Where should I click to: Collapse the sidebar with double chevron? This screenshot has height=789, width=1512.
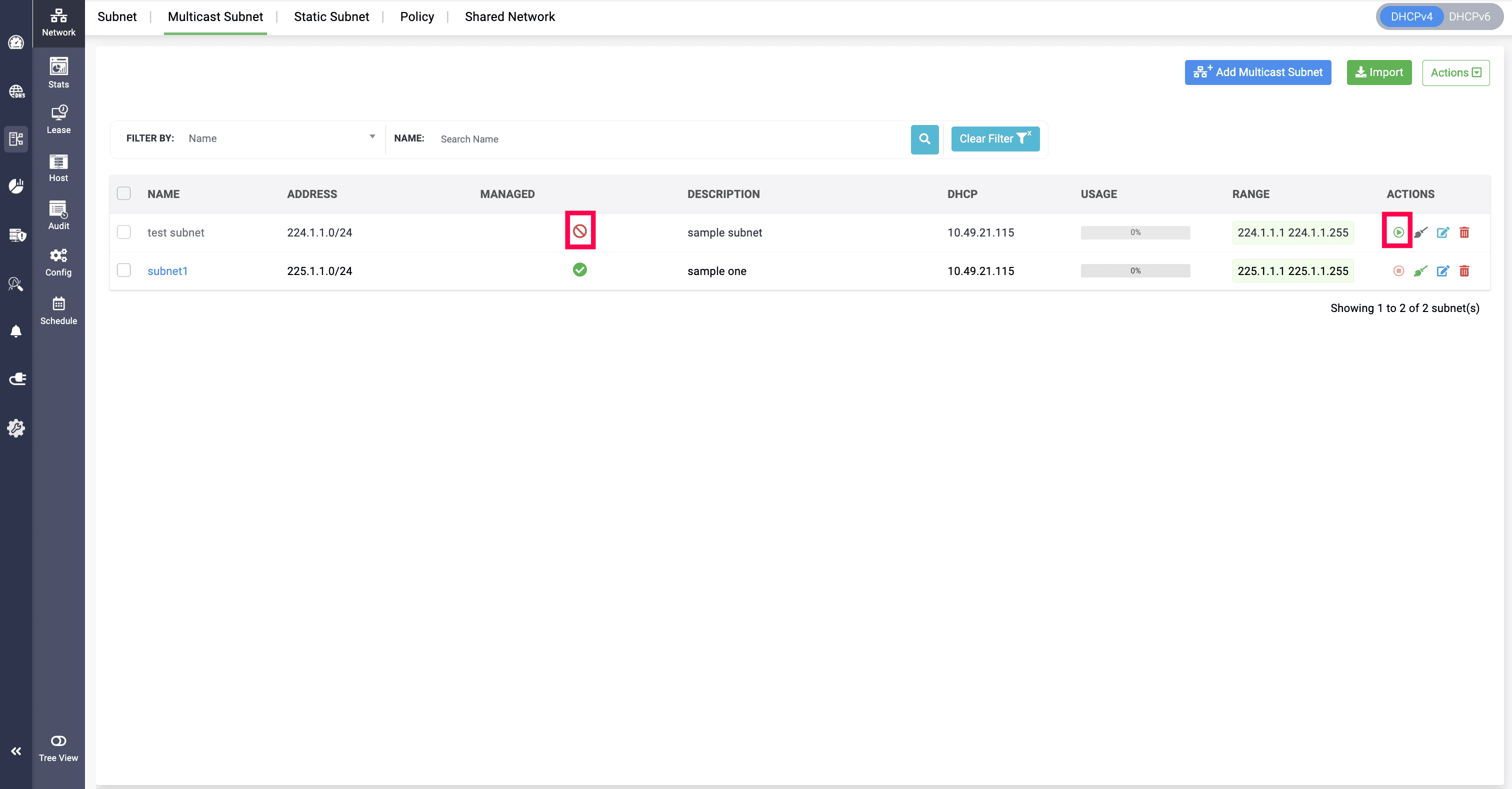pyautogui.click(x=16, y=751)
